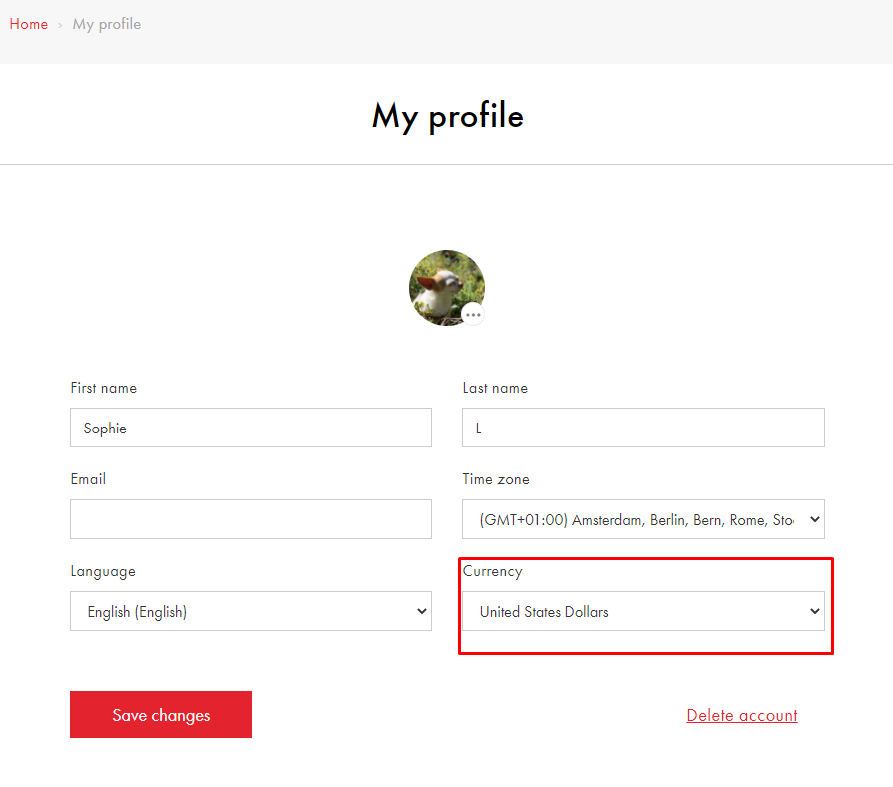The height and width of the screenshot is (787, 893).
Task: Open the Currency dropdown showing United States Dollars
Action: 643,611
